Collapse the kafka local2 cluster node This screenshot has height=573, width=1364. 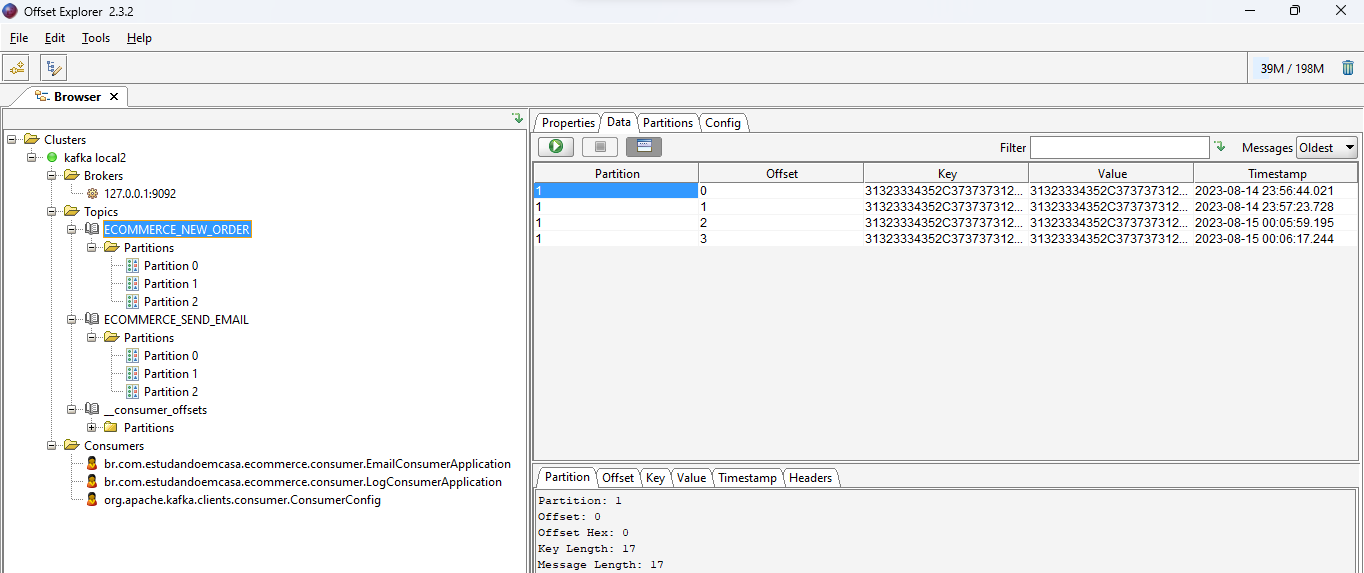coord(31,158)
